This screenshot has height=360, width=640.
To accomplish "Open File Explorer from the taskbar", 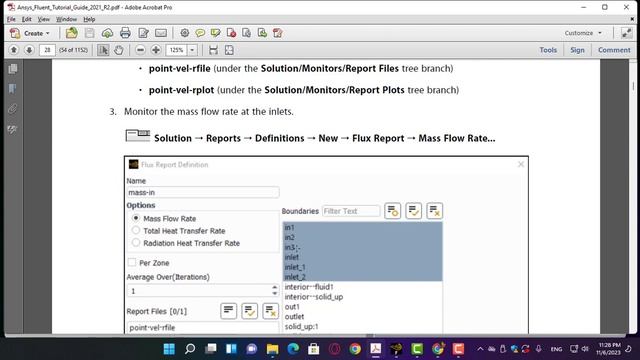I will 272,349.
